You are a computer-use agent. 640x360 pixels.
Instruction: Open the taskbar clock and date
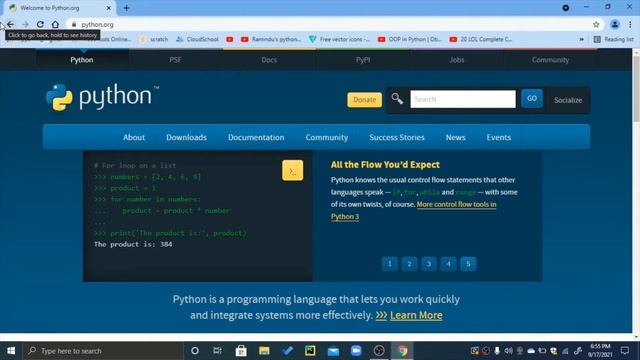pos(600,351)
